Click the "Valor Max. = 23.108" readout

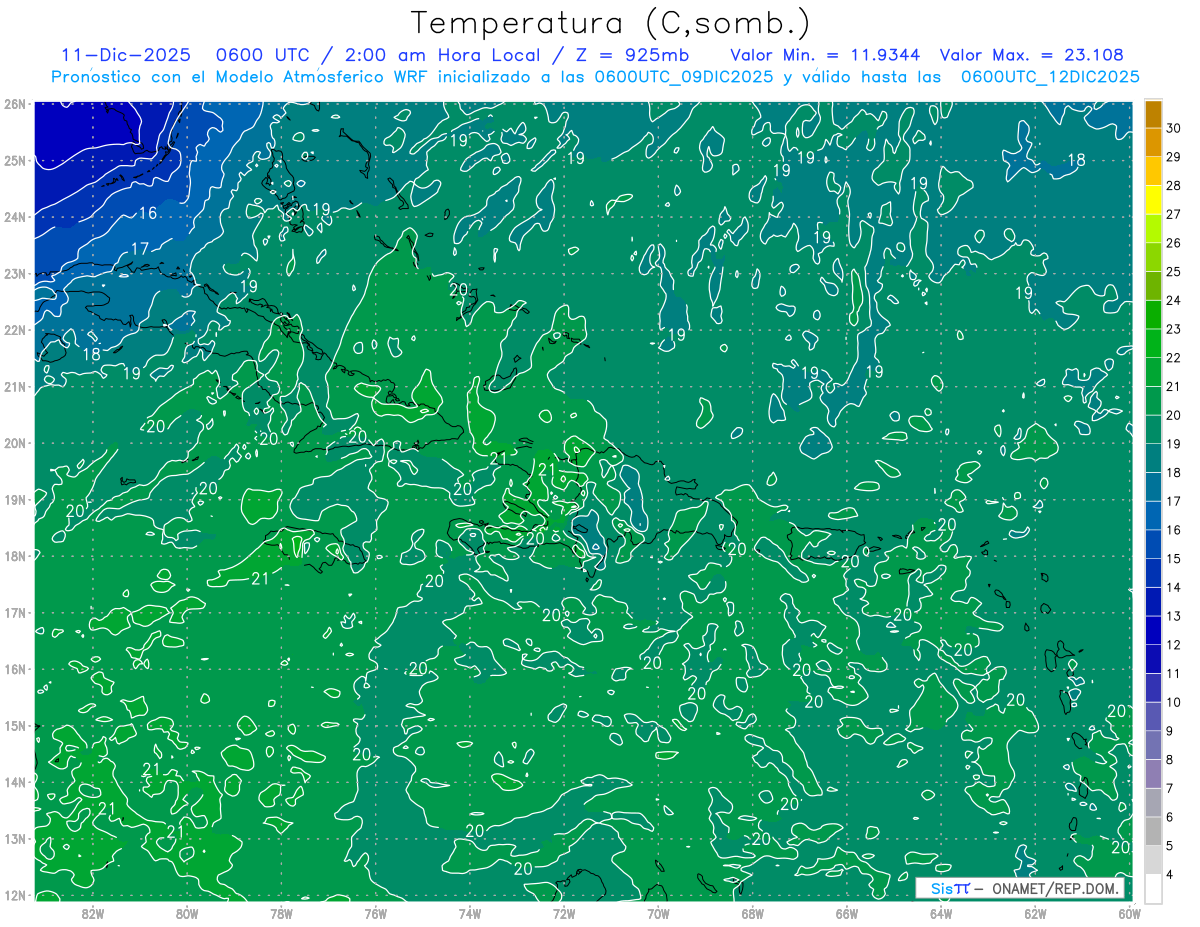click(1032, 55)
